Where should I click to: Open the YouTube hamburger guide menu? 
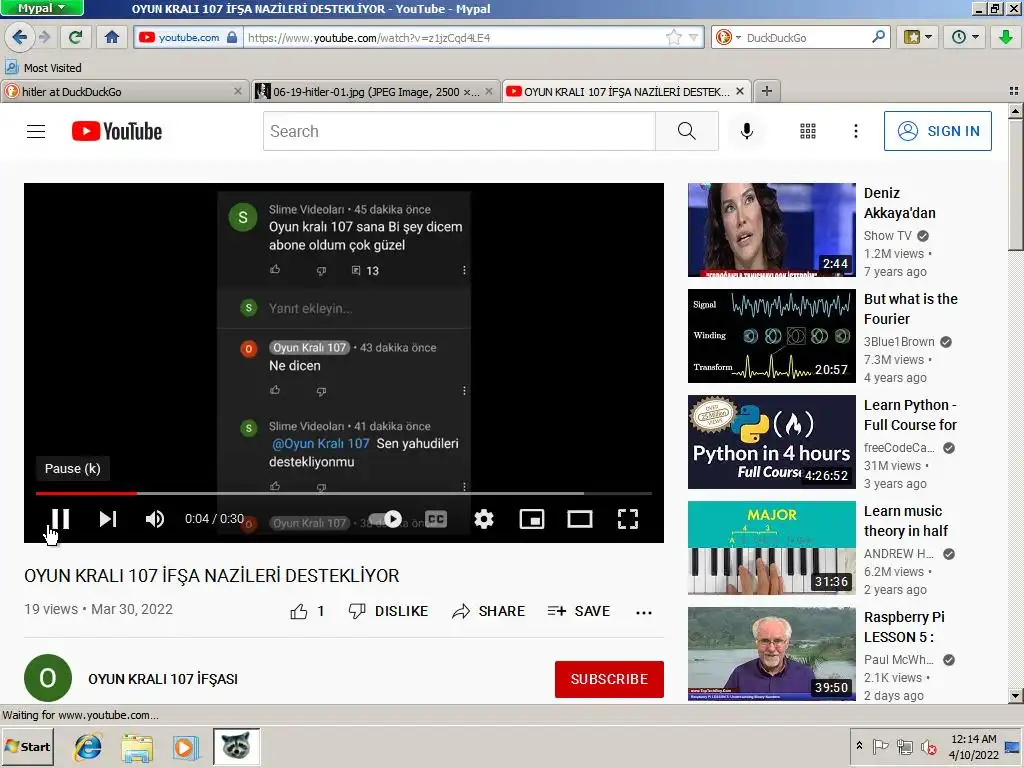[36, 131]
